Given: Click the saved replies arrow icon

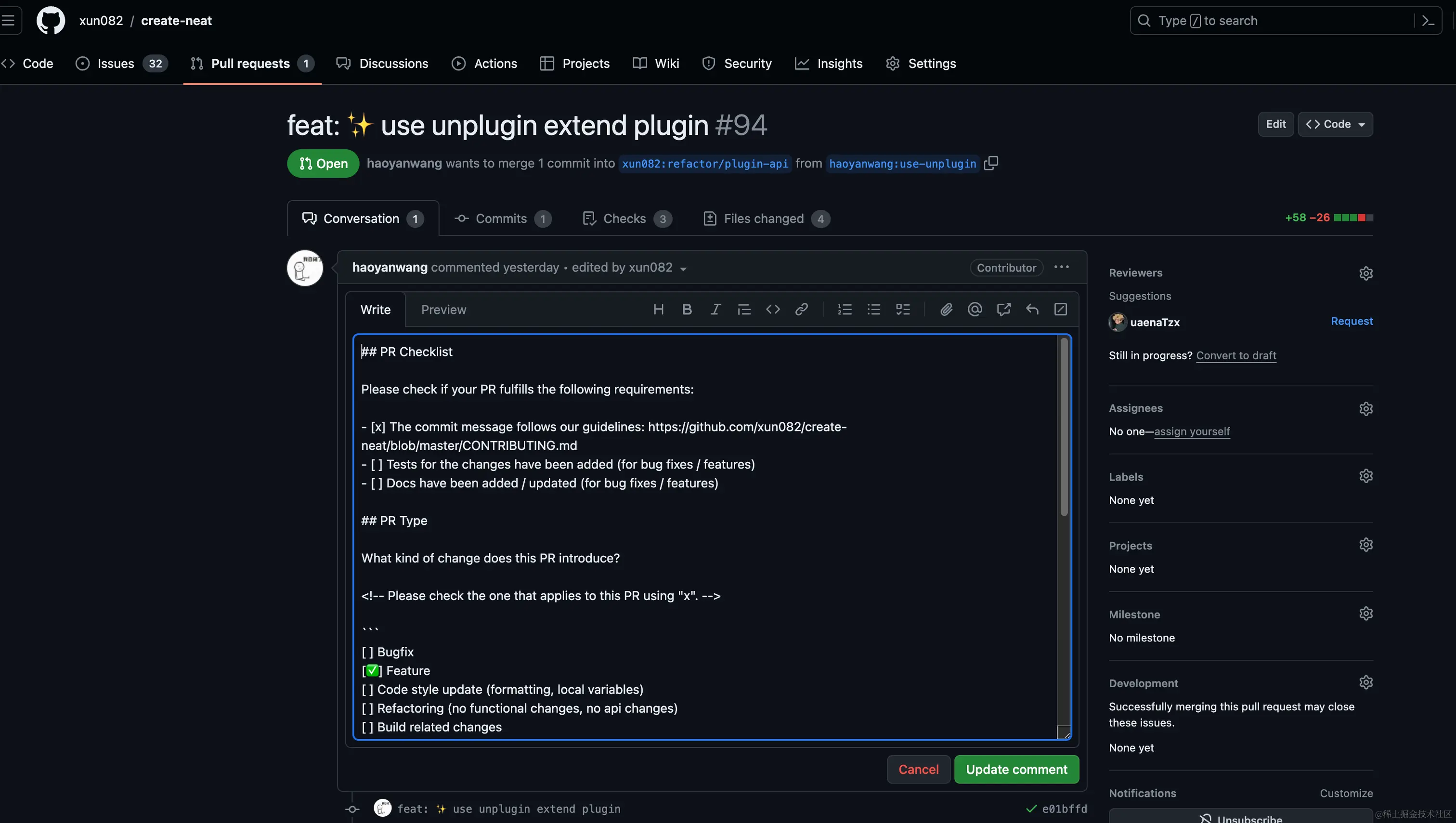Looking at the screenshot, I should pos(1032,309).
